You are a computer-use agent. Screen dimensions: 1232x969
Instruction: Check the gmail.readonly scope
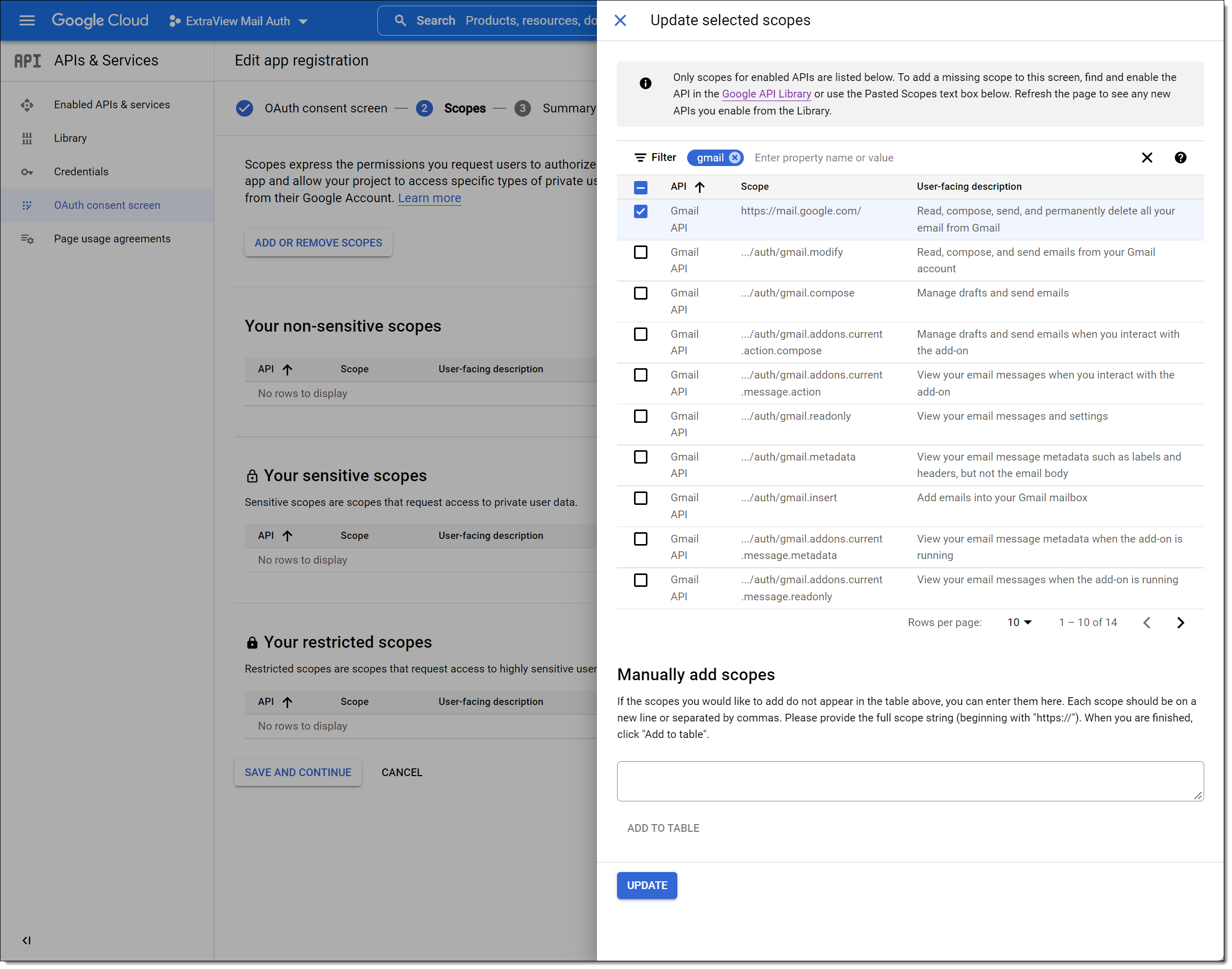[641, 416]
